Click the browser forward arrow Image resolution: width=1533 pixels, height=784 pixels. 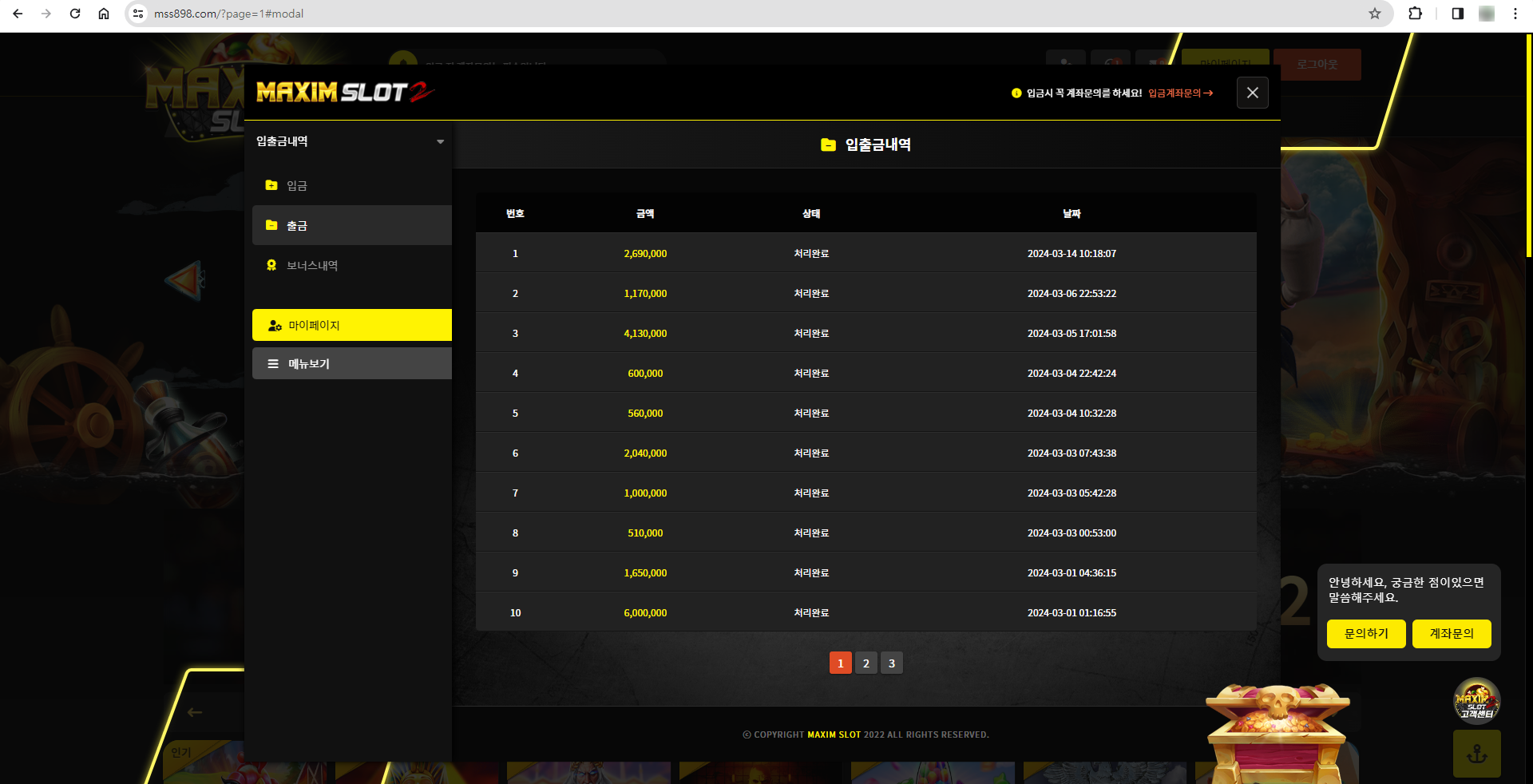coord(46,14)
